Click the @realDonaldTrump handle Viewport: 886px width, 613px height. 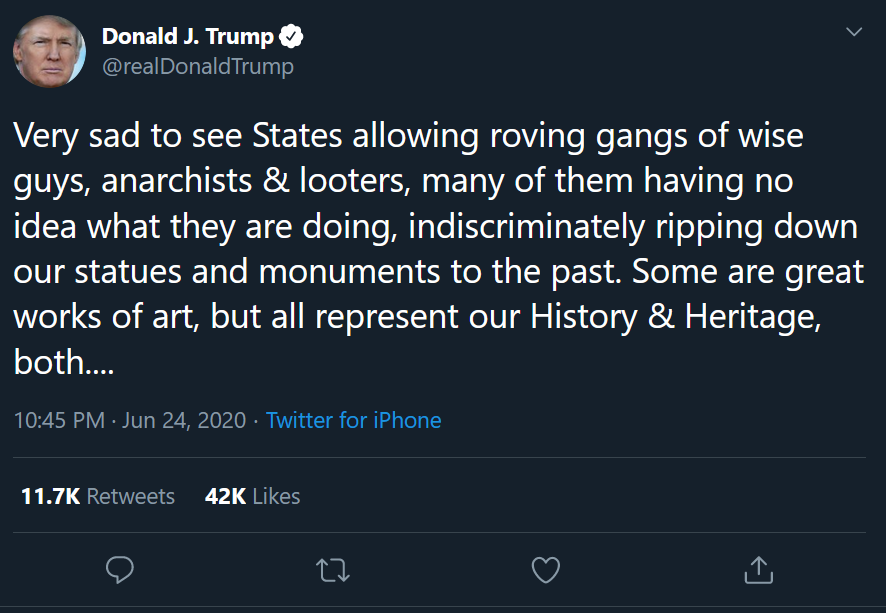[198, 67]
